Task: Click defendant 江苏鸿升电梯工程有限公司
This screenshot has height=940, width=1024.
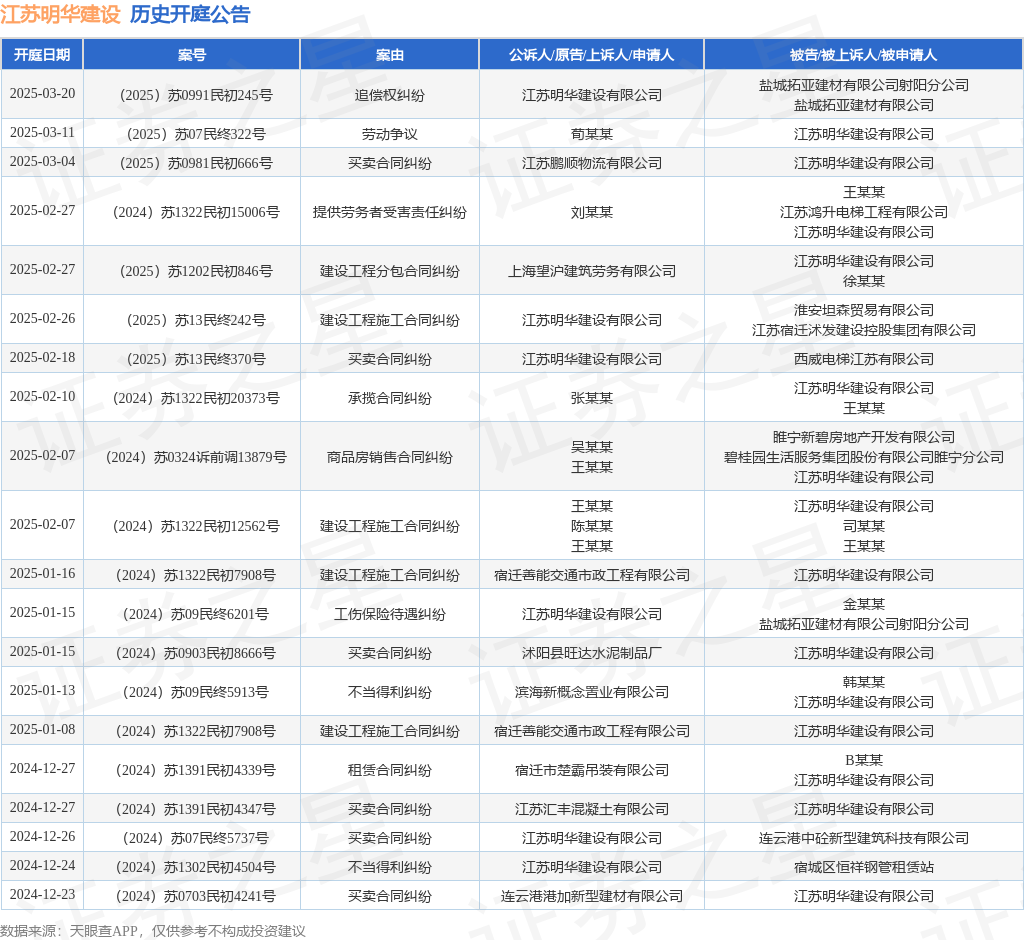Action: [863, 212]
